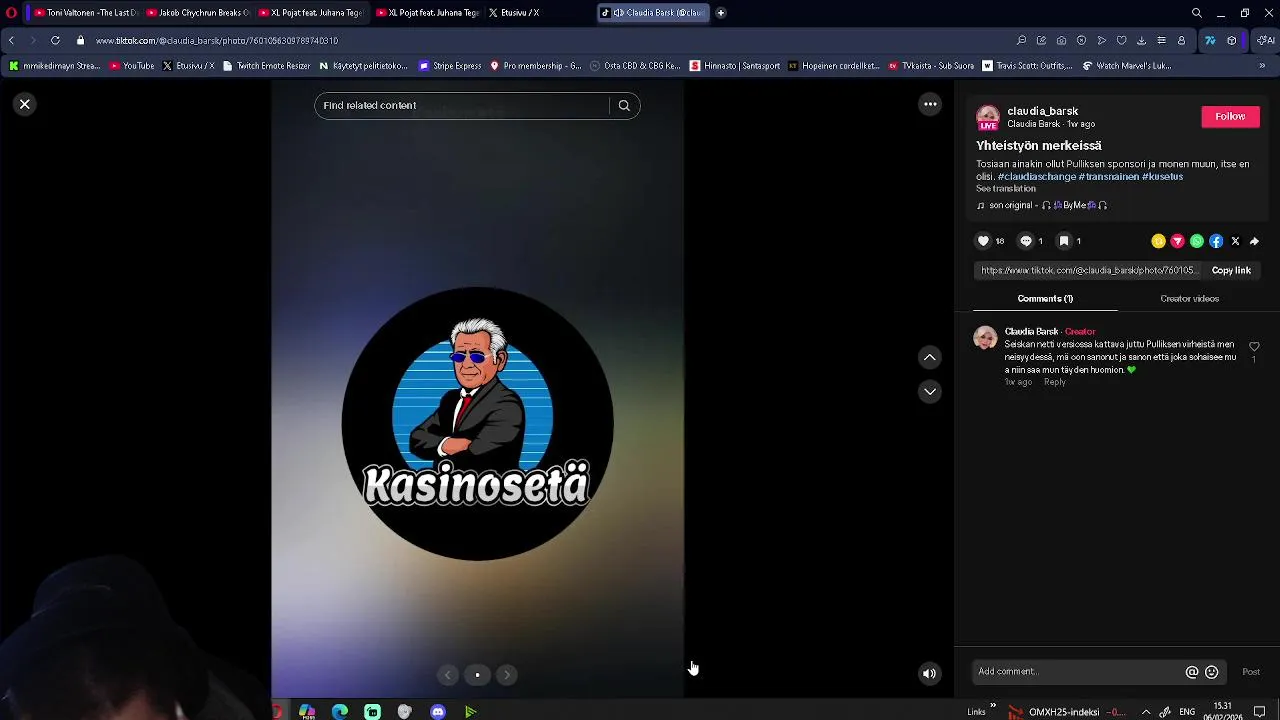
Task: Reply to Claudia Barsk's comment
Action: 1055,382
